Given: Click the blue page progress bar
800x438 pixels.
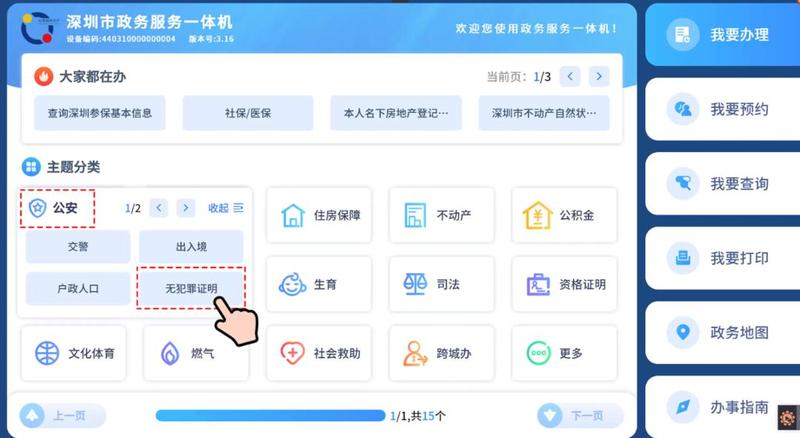Looking at the screenshot, I should click(x=270, y=416).
